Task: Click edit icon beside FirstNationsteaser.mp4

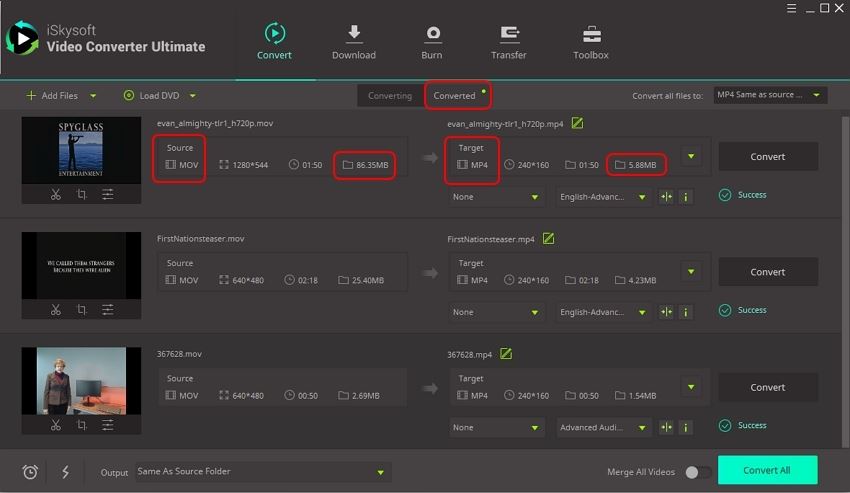Action: (548, 239)
